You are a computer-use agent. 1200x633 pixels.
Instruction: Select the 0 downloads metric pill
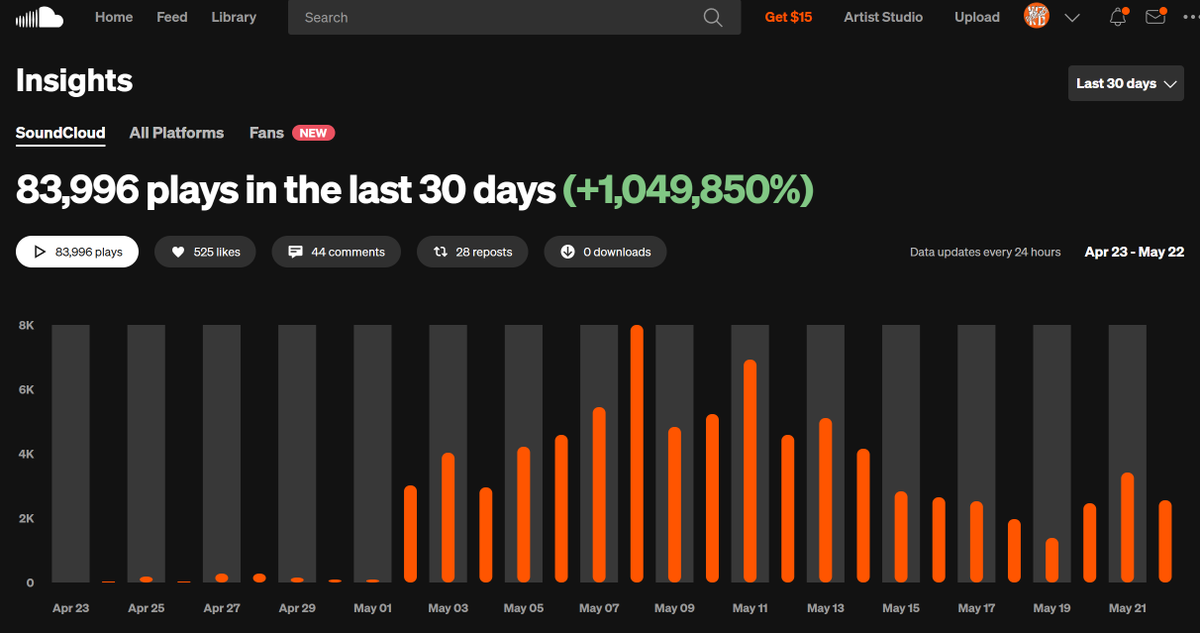click(605, 252)
